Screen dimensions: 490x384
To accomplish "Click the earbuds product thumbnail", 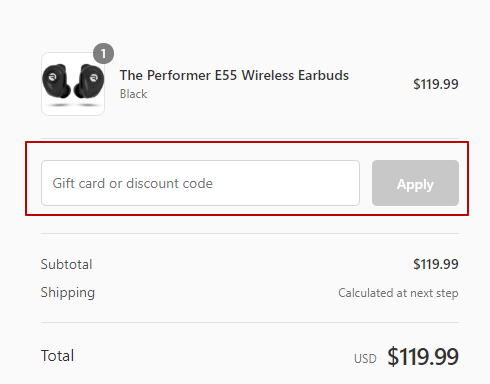I will click(x=73, y=84).
